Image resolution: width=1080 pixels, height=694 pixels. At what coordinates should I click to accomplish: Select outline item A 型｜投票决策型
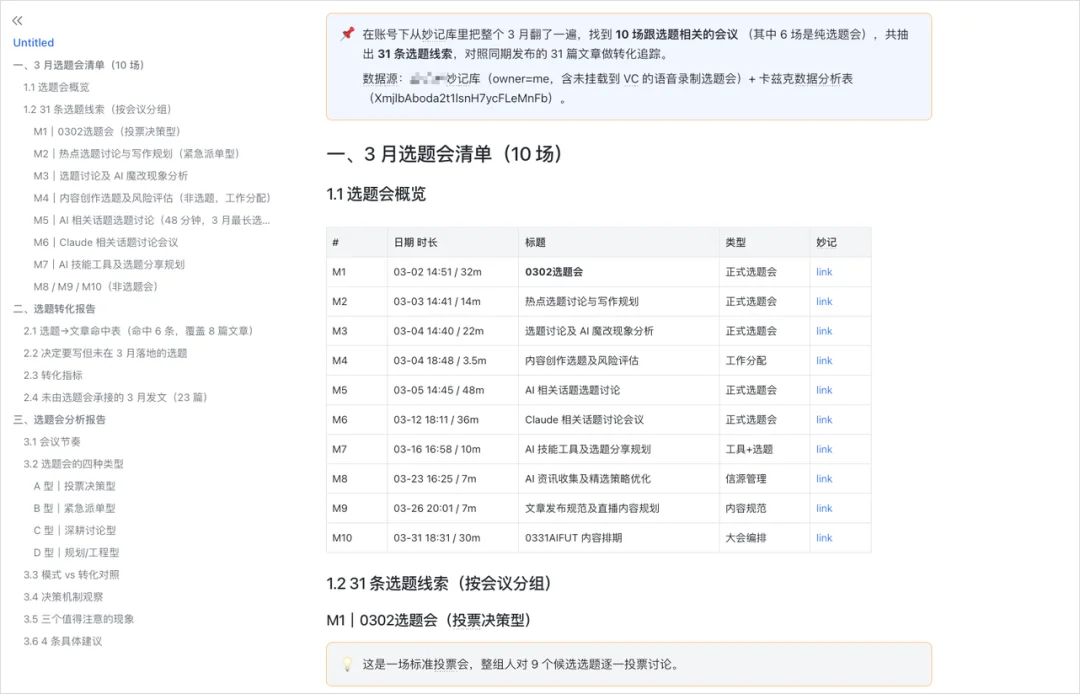coord(74,486)
